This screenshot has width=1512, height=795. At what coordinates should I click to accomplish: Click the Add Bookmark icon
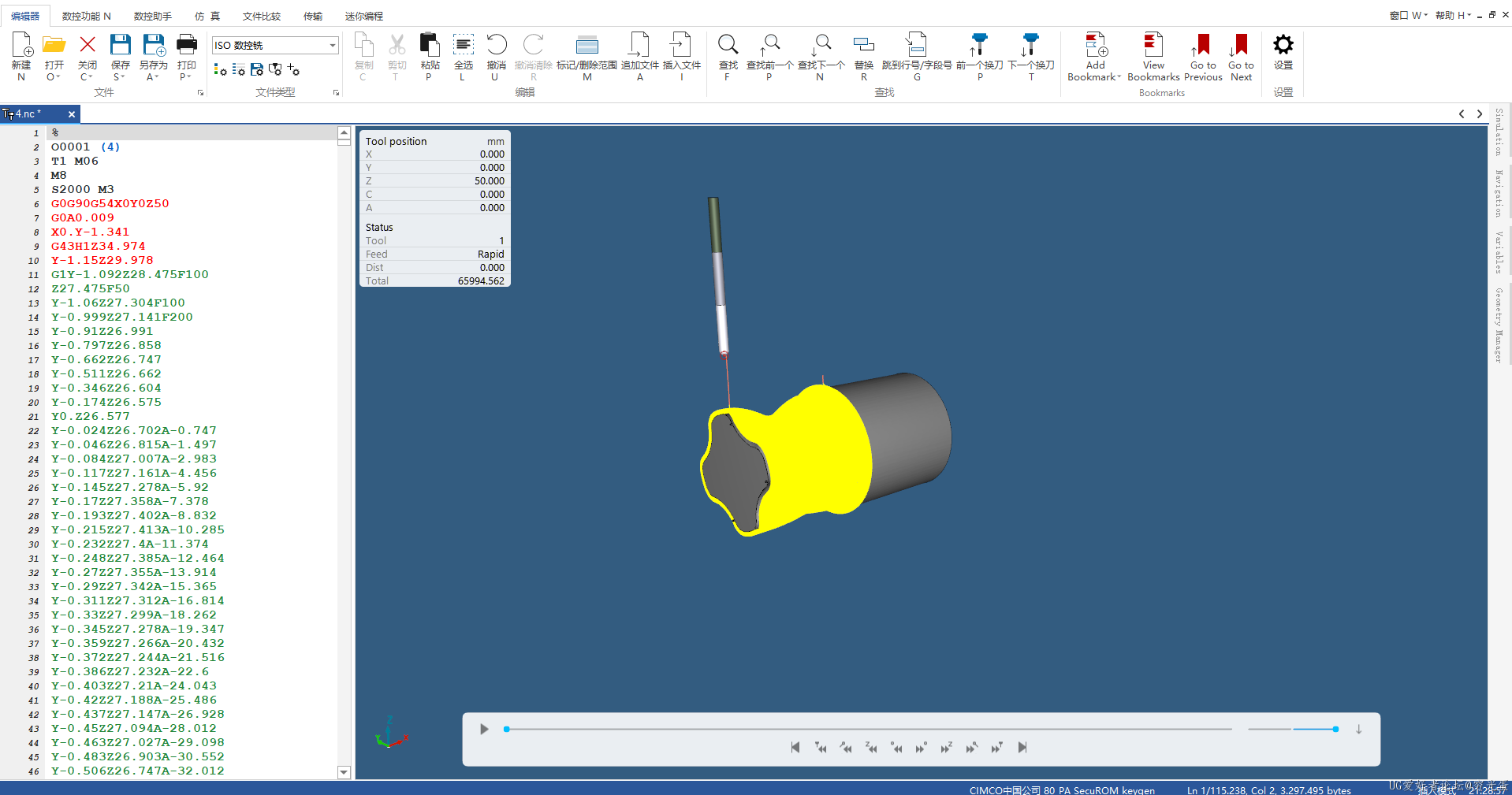point(1096,45)
